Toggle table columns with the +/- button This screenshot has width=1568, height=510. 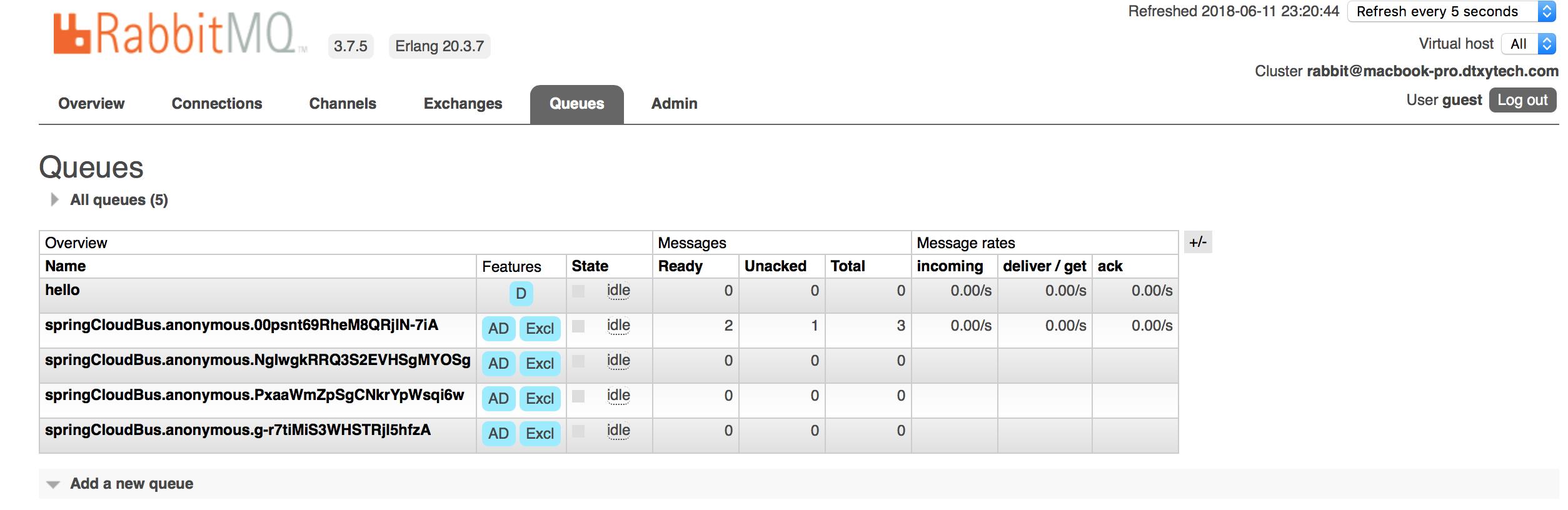pos(1198,242)
